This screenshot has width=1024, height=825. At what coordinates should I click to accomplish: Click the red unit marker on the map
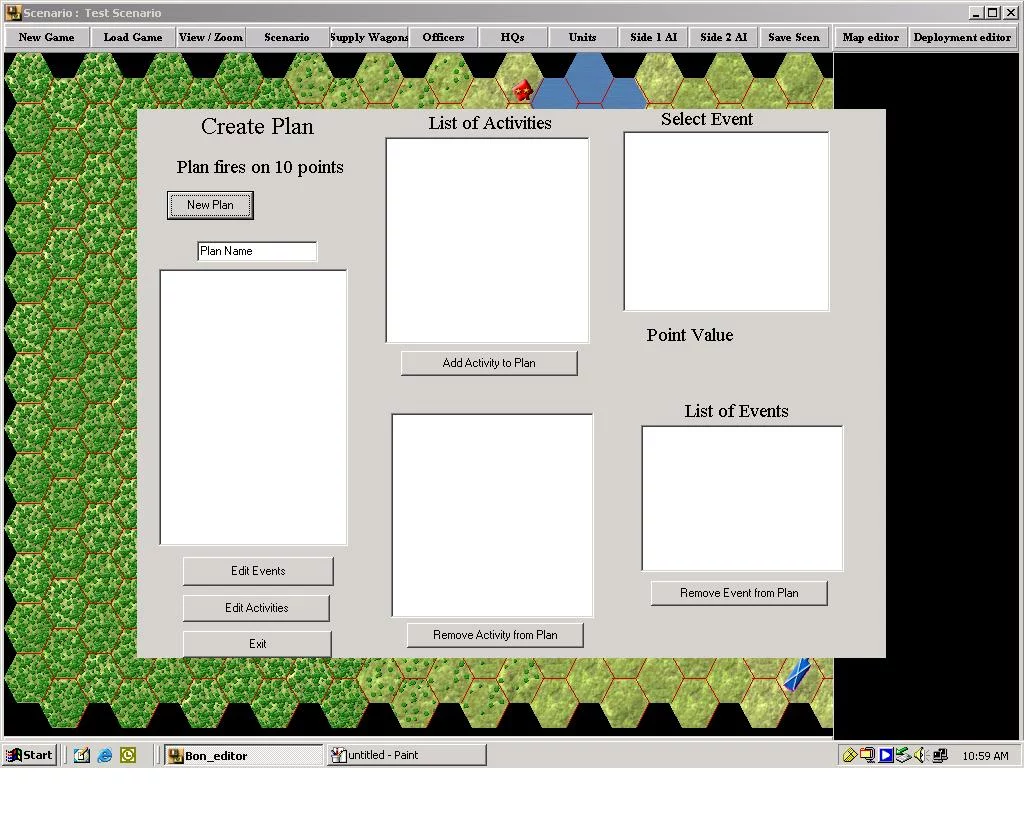(x=522, y=90)
